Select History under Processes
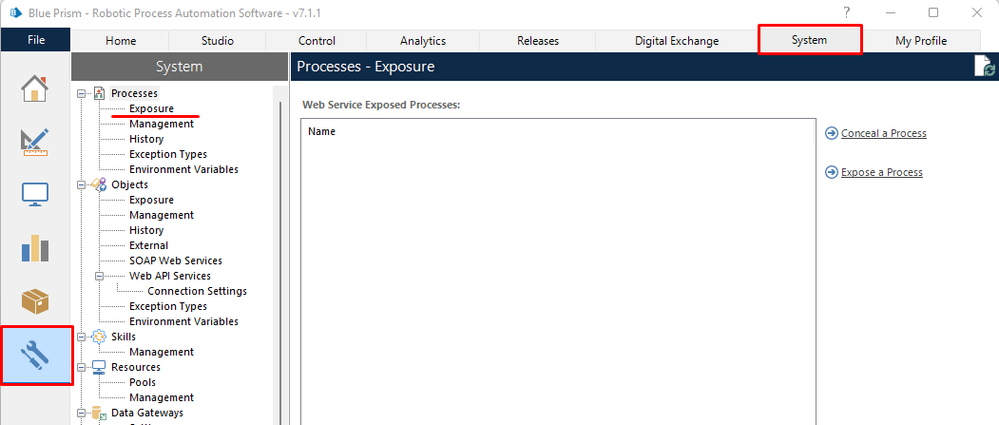This screenshot has height=425, width=999. coord(147,139)
